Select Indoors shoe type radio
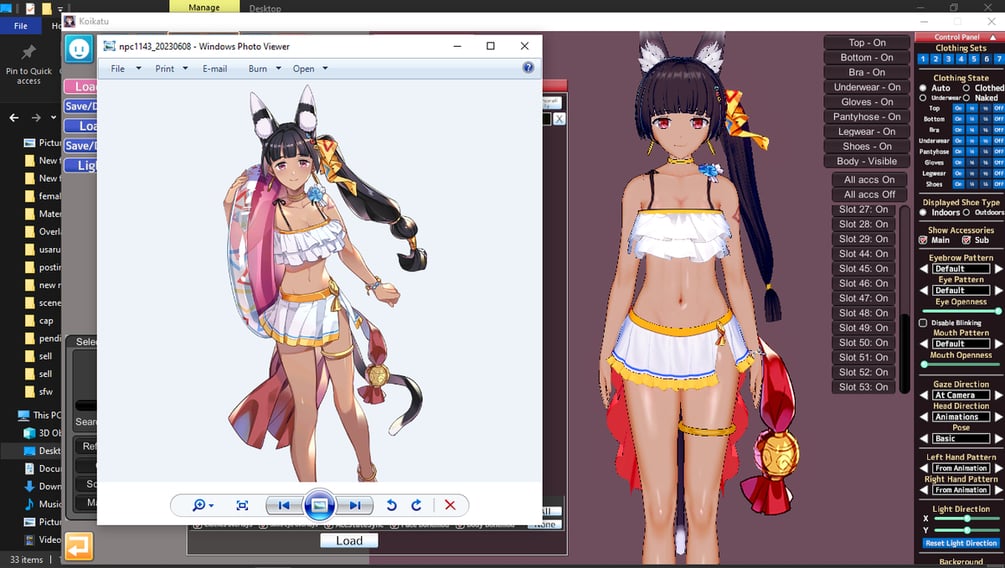This screenshot has width=1005, height=568. 923,212
